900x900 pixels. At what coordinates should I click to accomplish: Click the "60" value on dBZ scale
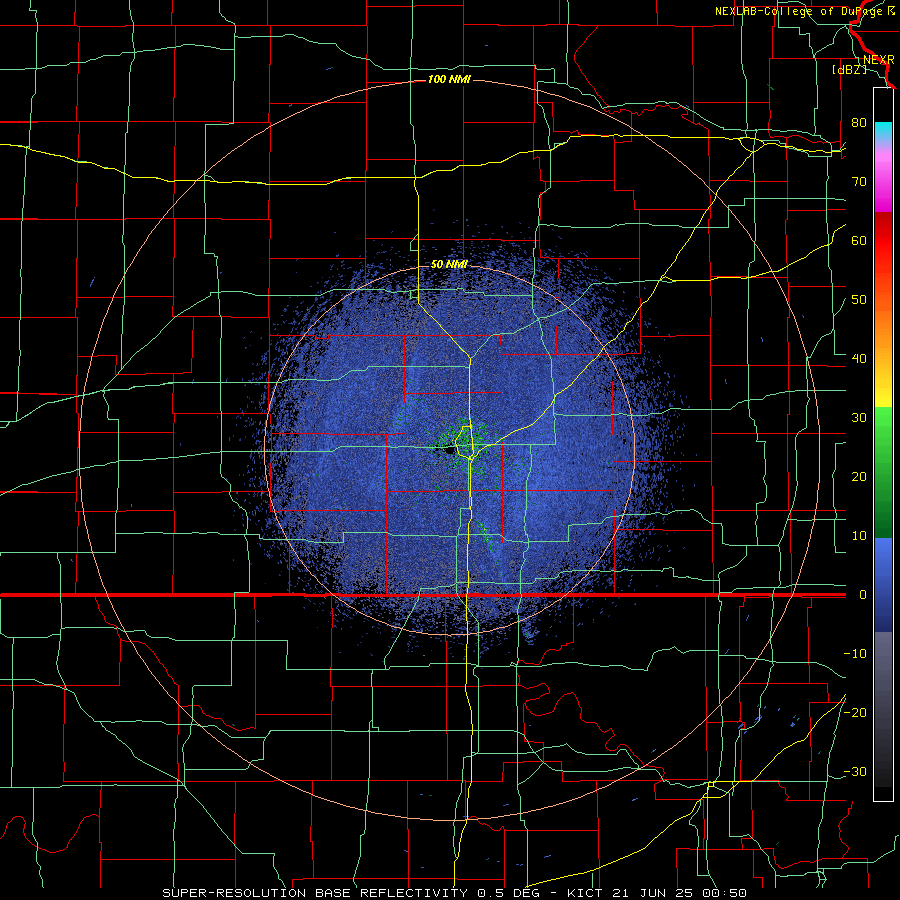(x=859, y=241)
